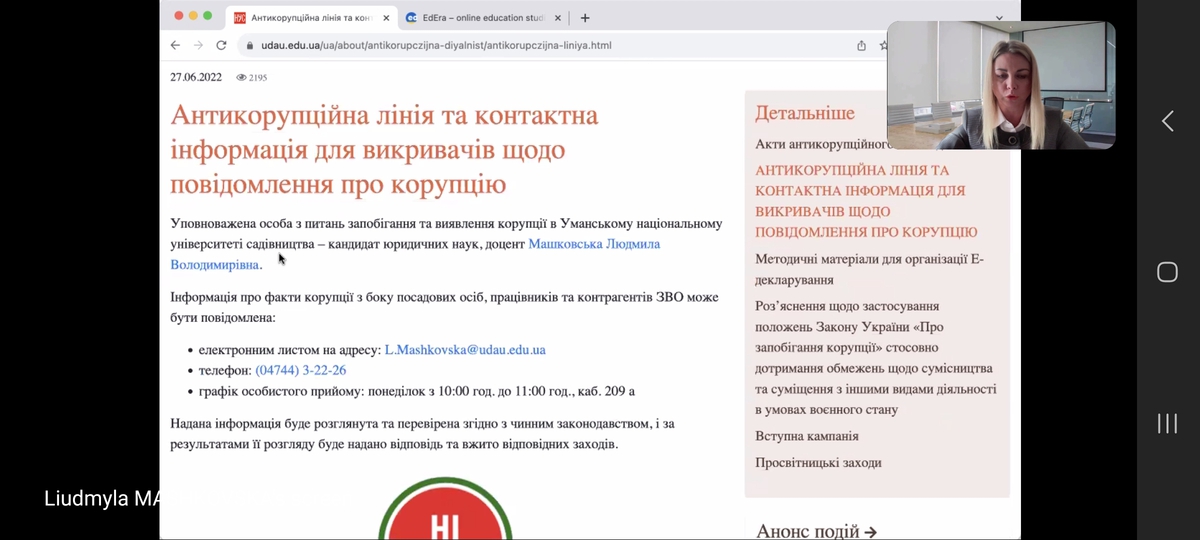
Task: Click the phone number (04744) 3-22-26
Action: tap(301, 370)
